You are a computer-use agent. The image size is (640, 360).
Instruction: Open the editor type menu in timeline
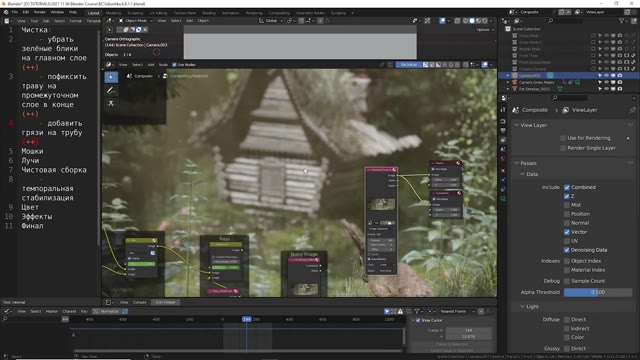7,311
